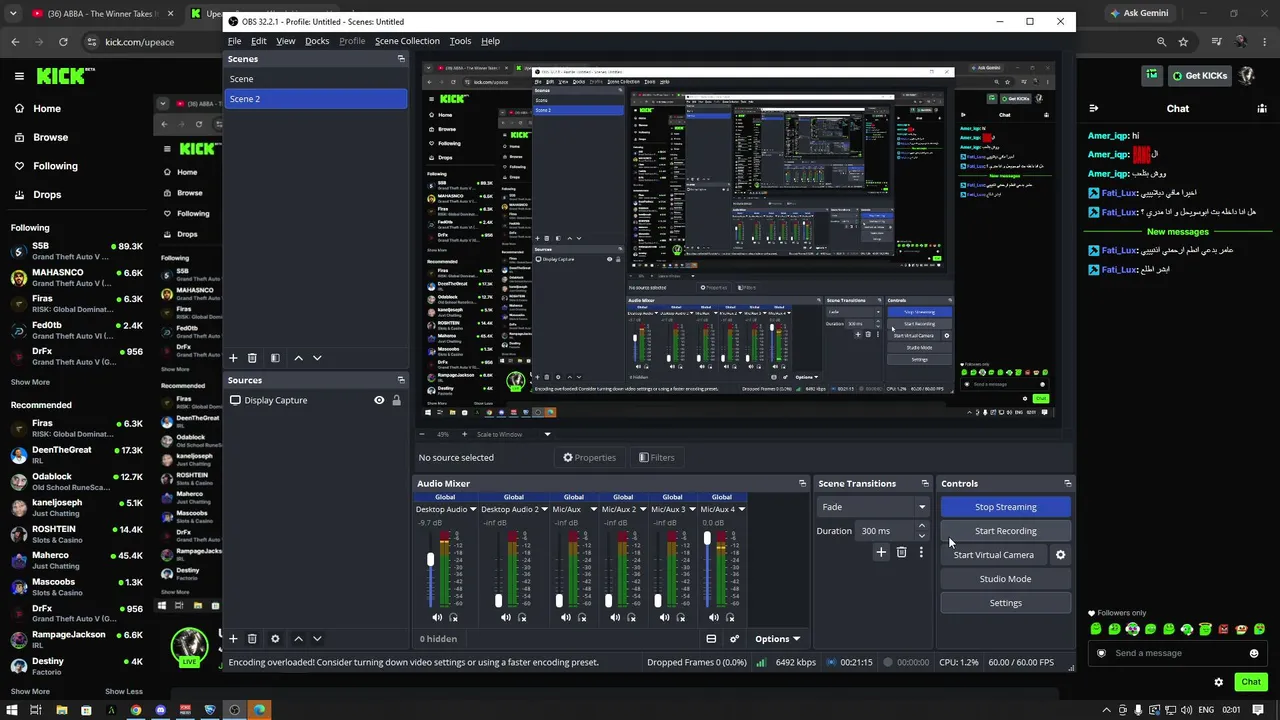Remove the selected scene with the Scenes trash icon

(x=252, y=358)
